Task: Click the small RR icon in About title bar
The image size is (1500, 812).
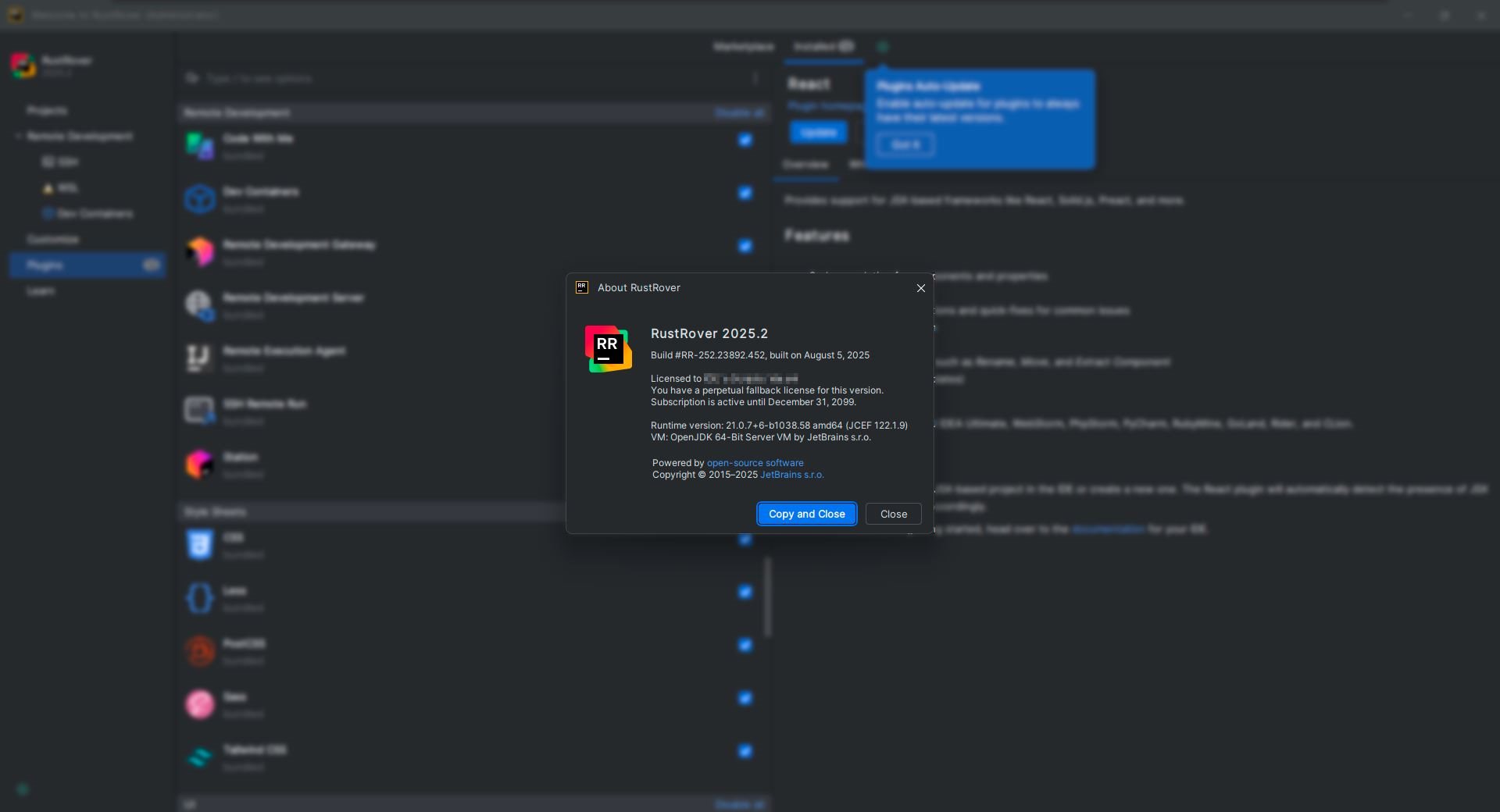Action: tap(582, 287)
